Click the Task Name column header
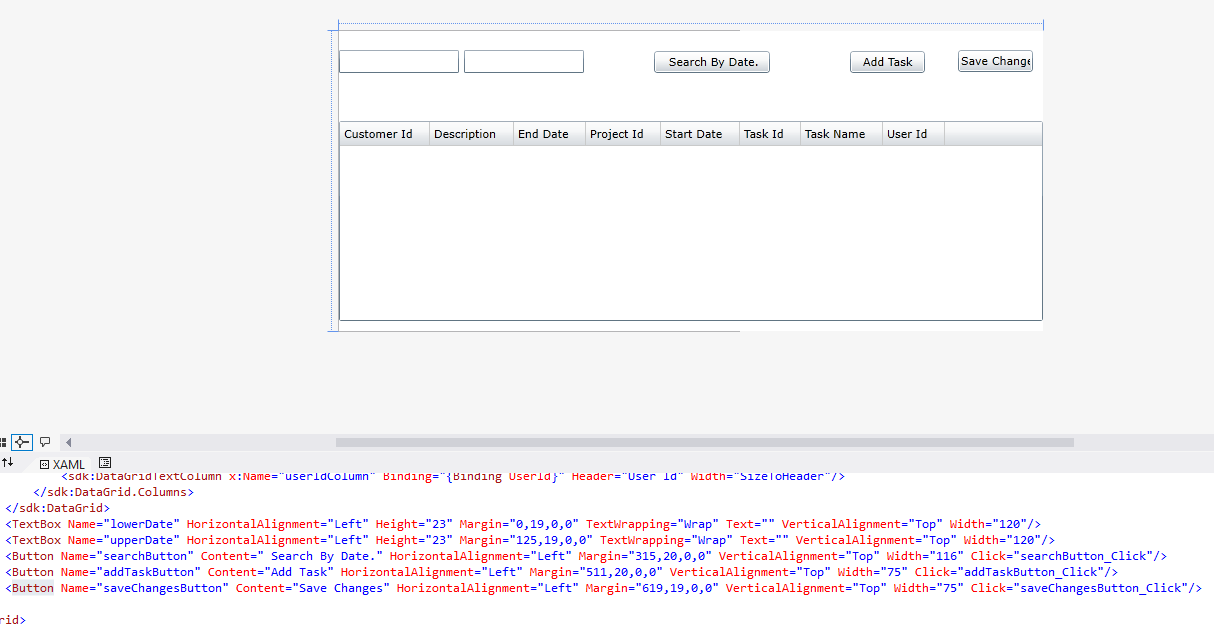This screenshot has height=629, width=1214. pos(841,134)
